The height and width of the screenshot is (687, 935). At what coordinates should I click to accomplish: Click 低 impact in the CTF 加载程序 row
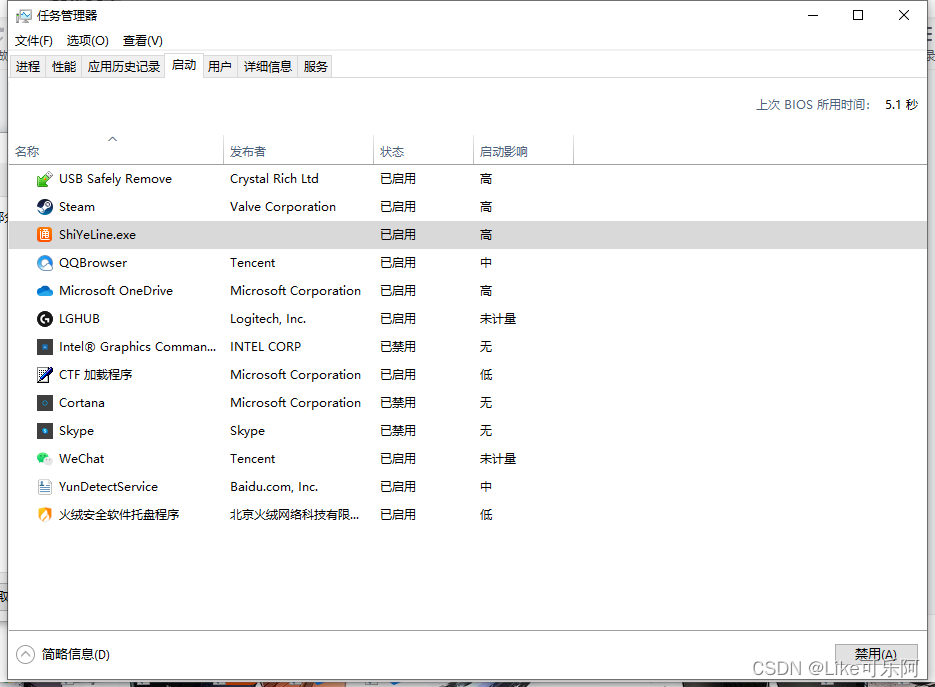[x=486, y=375]
